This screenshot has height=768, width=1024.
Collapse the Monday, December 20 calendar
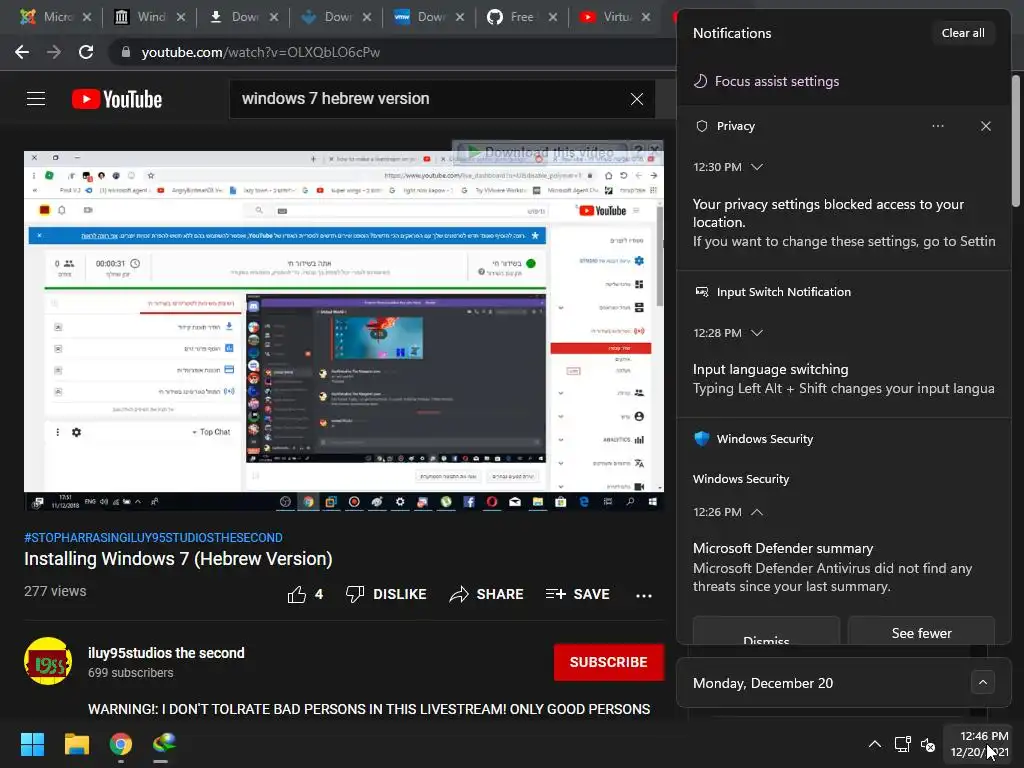(983, 682)
